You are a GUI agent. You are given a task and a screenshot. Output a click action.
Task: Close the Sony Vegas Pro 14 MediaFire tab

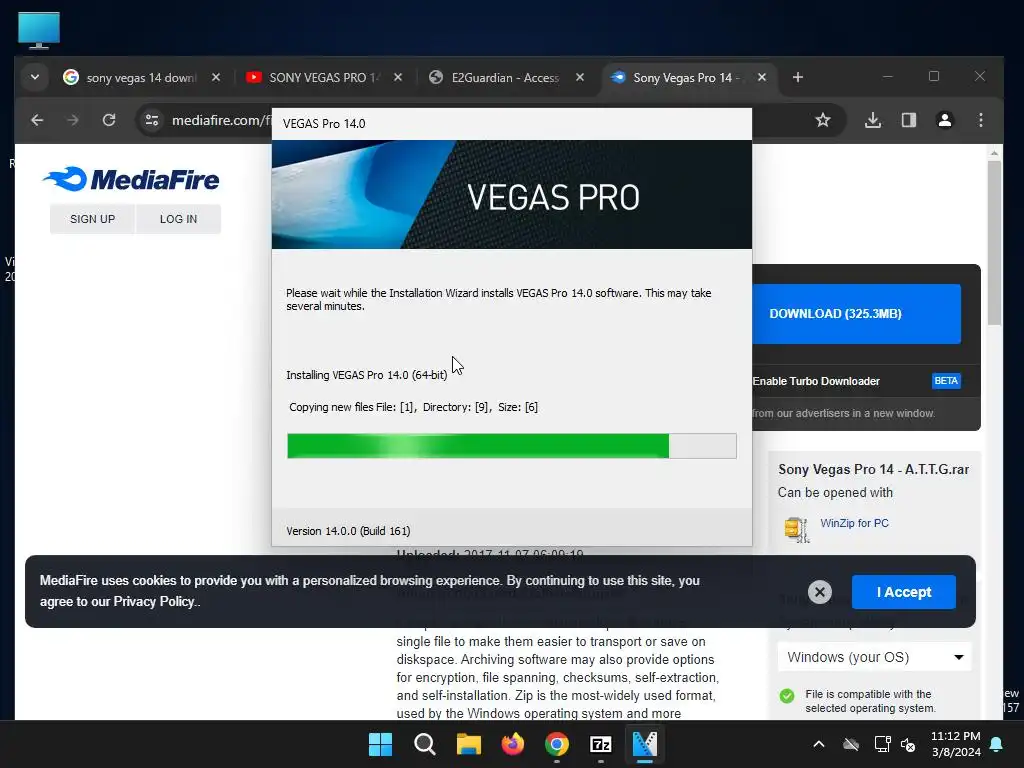tap(761, 78)
